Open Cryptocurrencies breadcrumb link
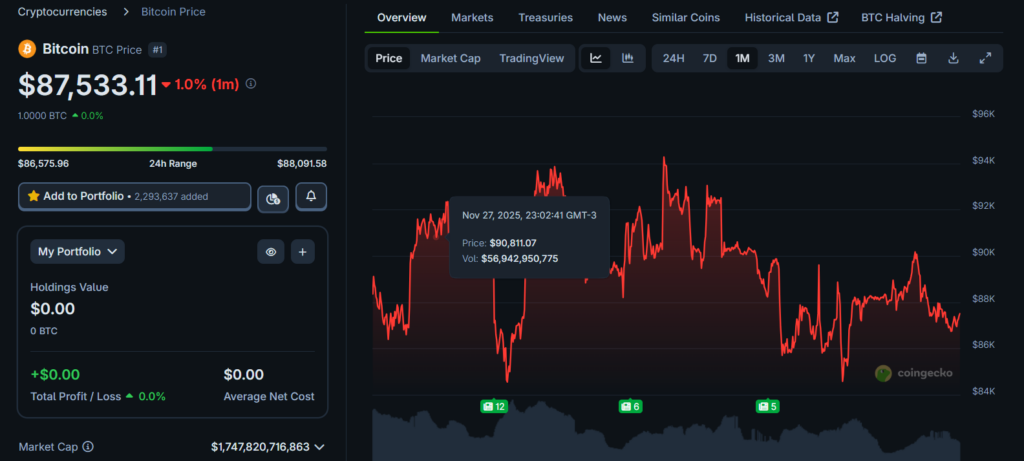This screenshot has width=1024, height=461. [65, 12]
